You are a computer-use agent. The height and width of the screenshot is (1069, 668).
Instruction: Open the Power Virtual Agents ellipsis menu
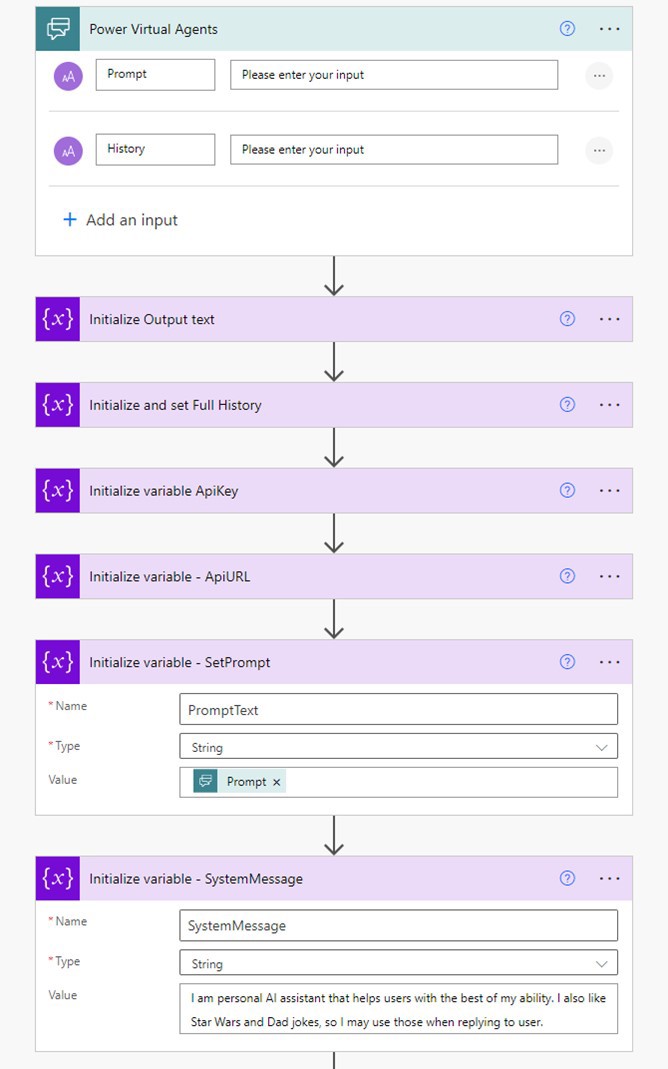(610, 29)
